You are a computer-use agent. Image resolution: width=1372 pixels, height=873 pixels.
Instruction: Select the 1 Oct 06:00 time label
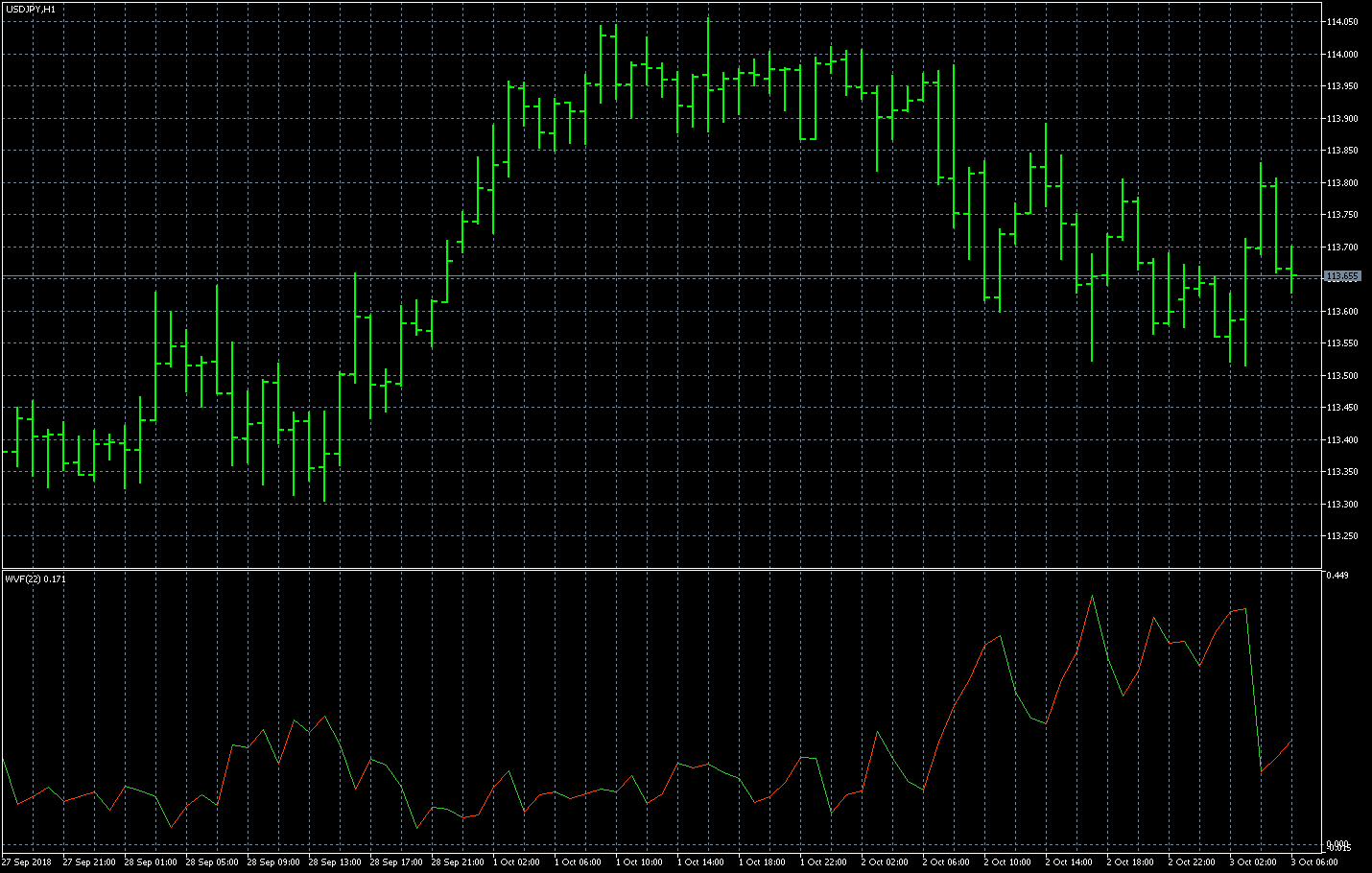(579, 862)
